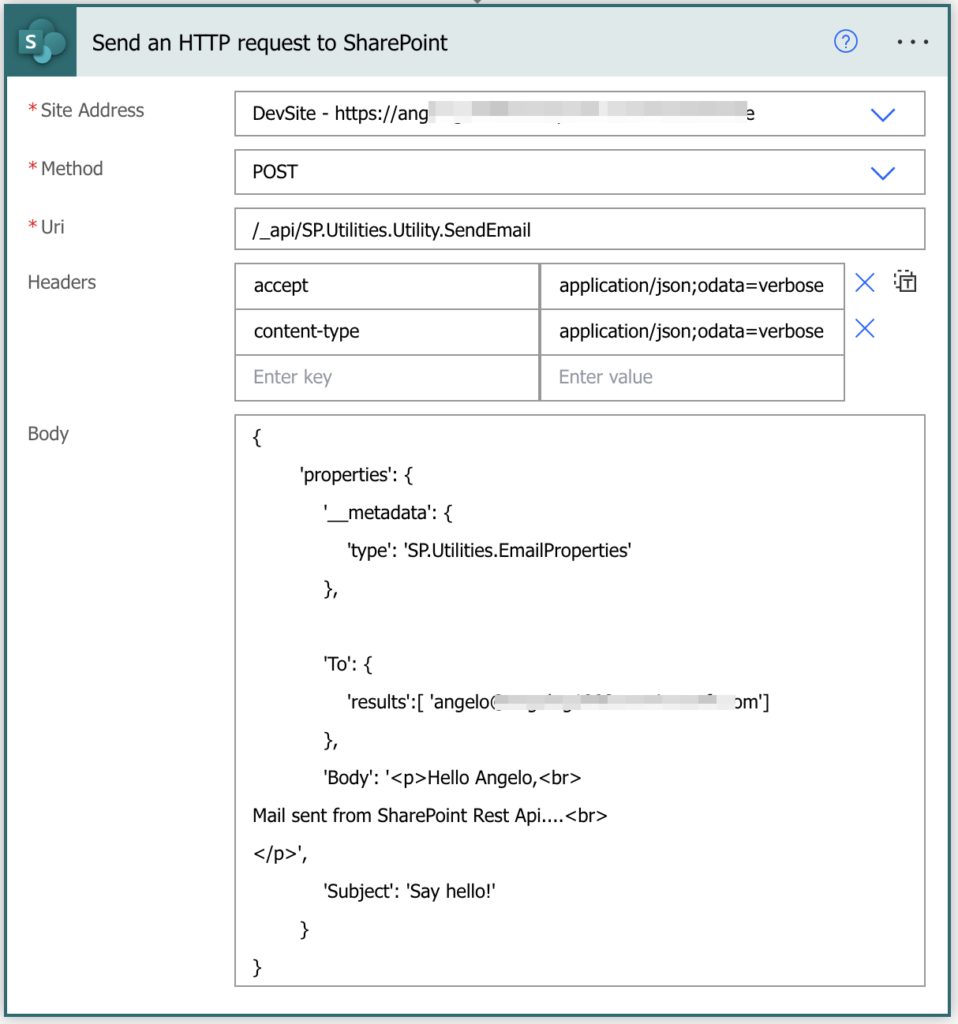958x1024 pixels.
Task: Click the Uri input field
Action: click(579, 229)
